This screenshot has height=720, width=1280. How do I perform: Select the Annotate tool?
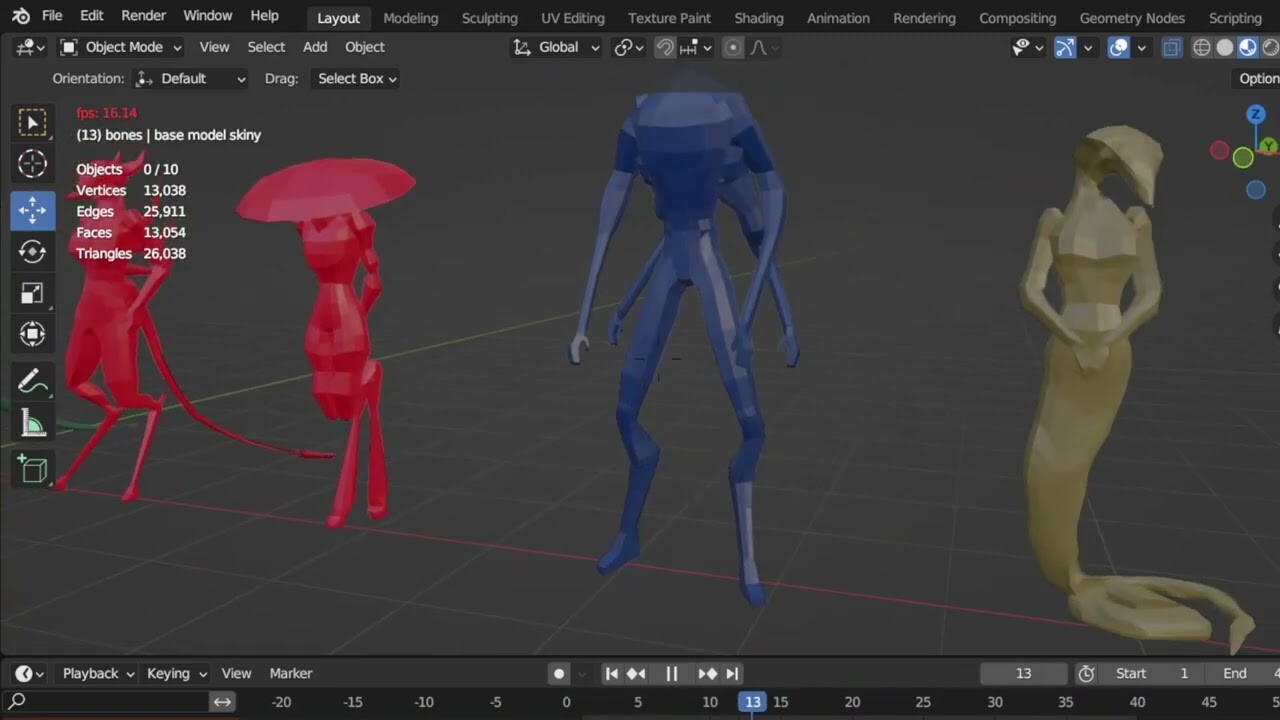(32, 381)
